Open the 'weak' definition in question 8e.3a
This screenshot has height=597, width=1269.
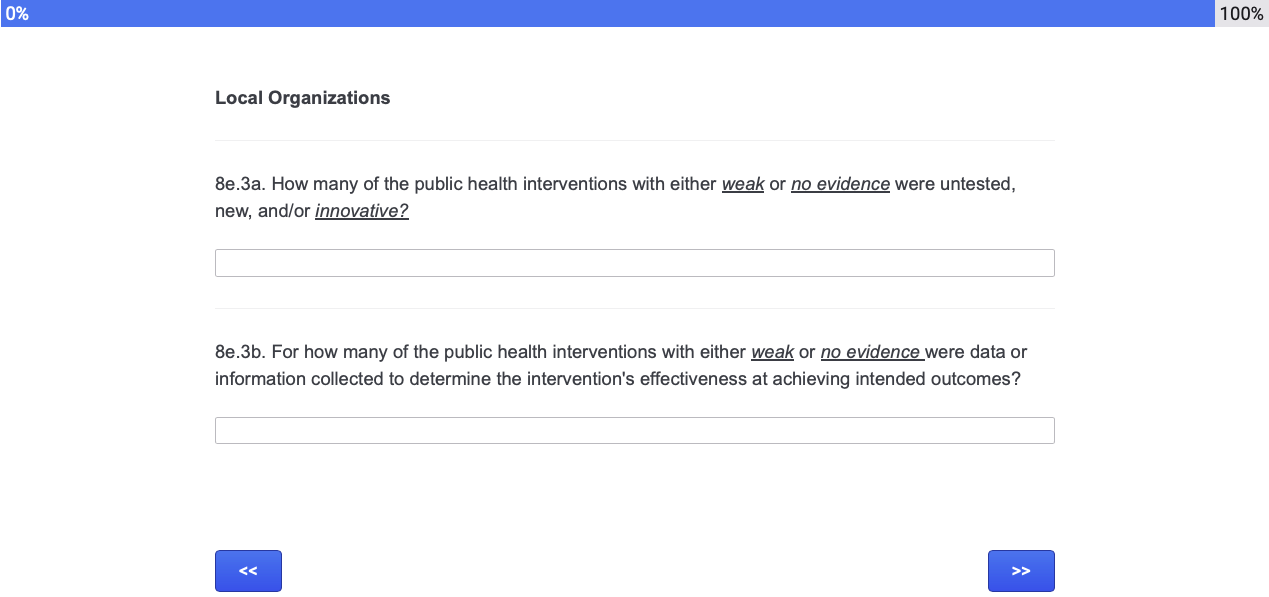coord(743,184)
